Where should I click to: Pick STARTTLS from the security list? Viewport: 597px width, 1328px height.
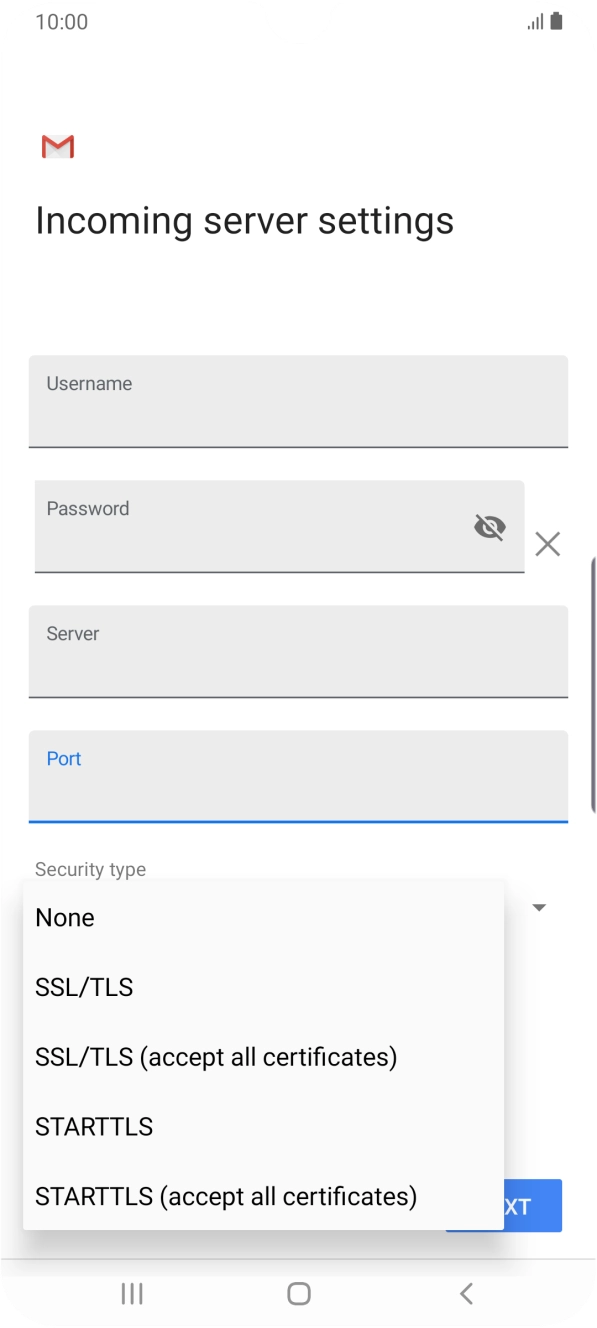pos(93,1126)
